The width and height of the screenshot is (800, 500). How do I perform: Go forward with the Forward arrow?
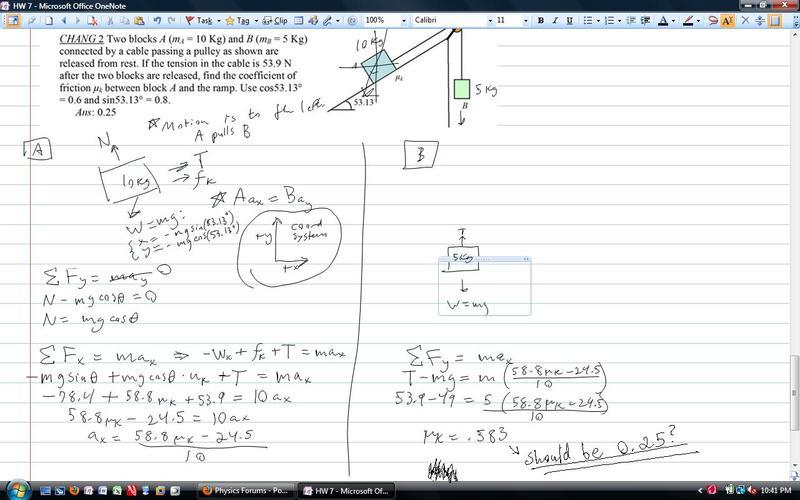[x=78, y=21]
